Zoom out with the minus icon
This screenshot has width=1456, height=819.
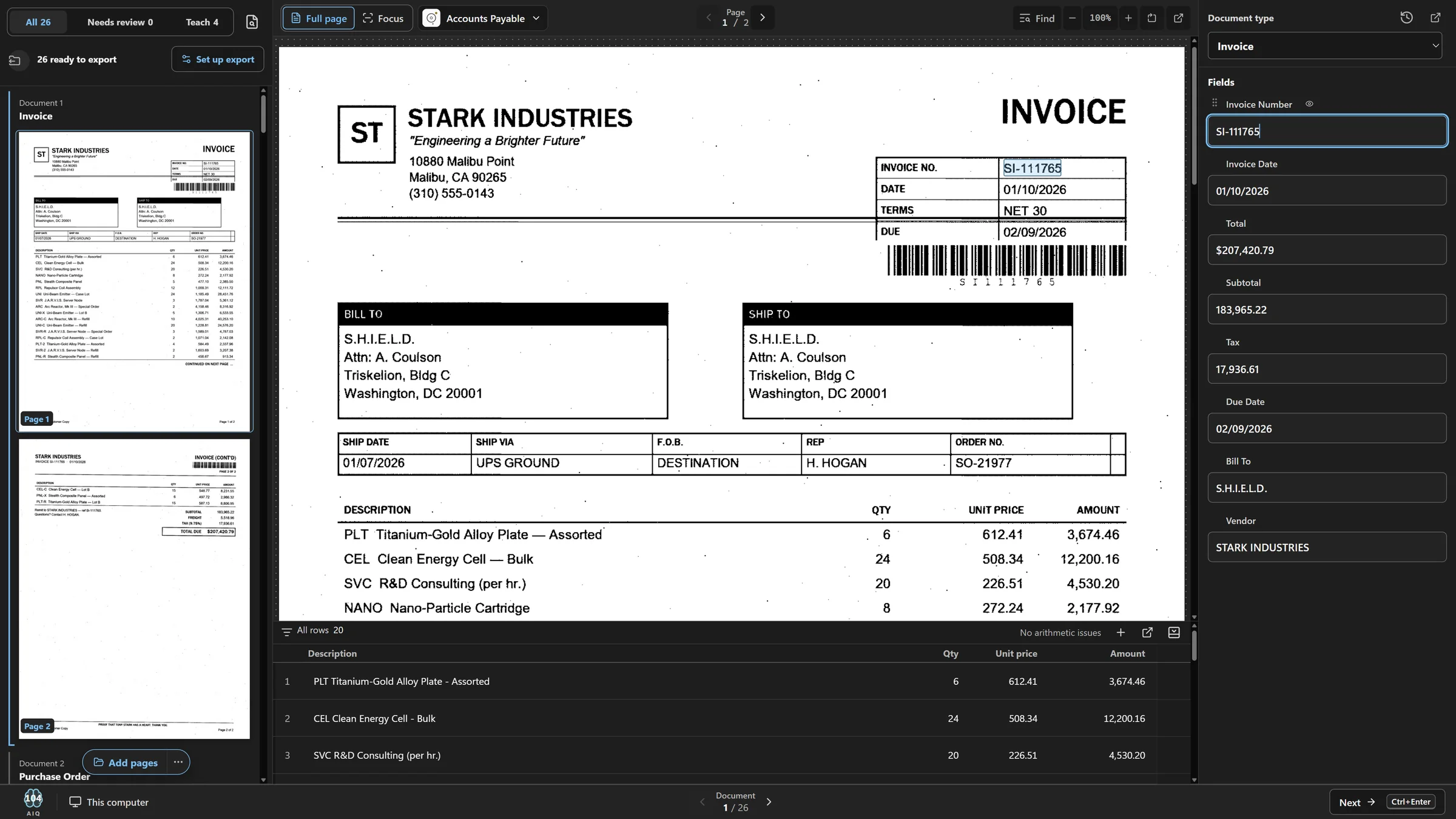(x=1072, y=18)
